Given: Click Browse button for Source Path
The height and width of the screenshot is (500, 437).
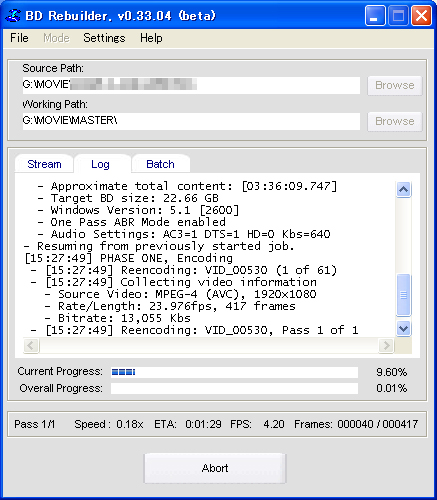Looking at the screenshot, I should click(395, 85).
